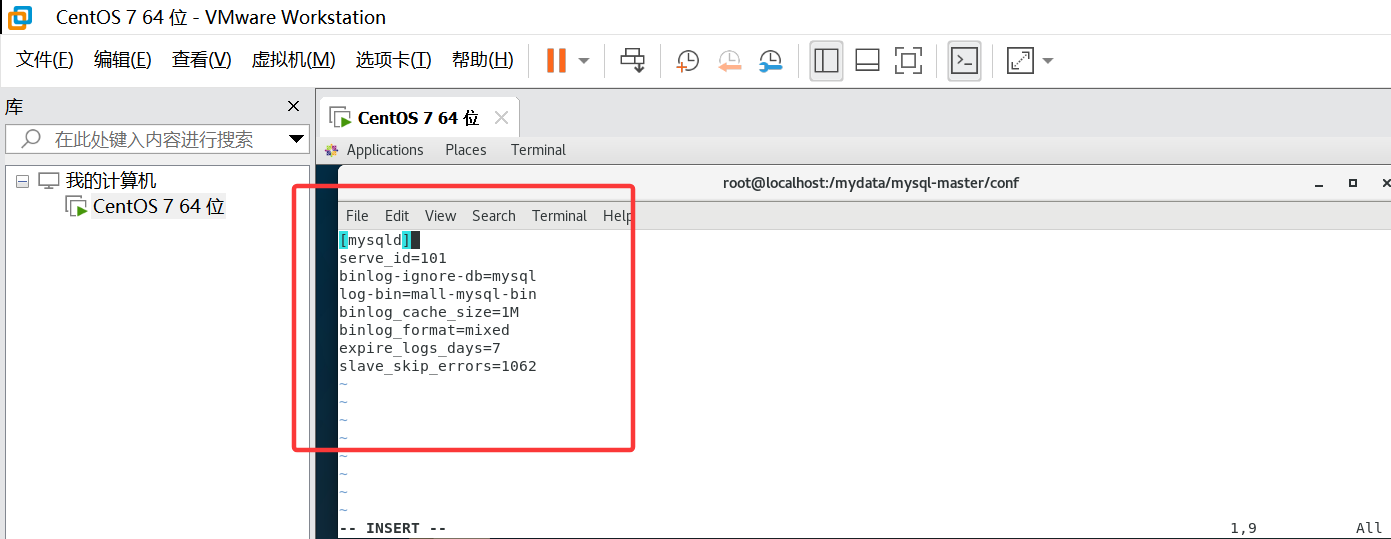Pause the virtual machine with the orange button
This screenshot has height=539, width=1391.
click(556, 60)
